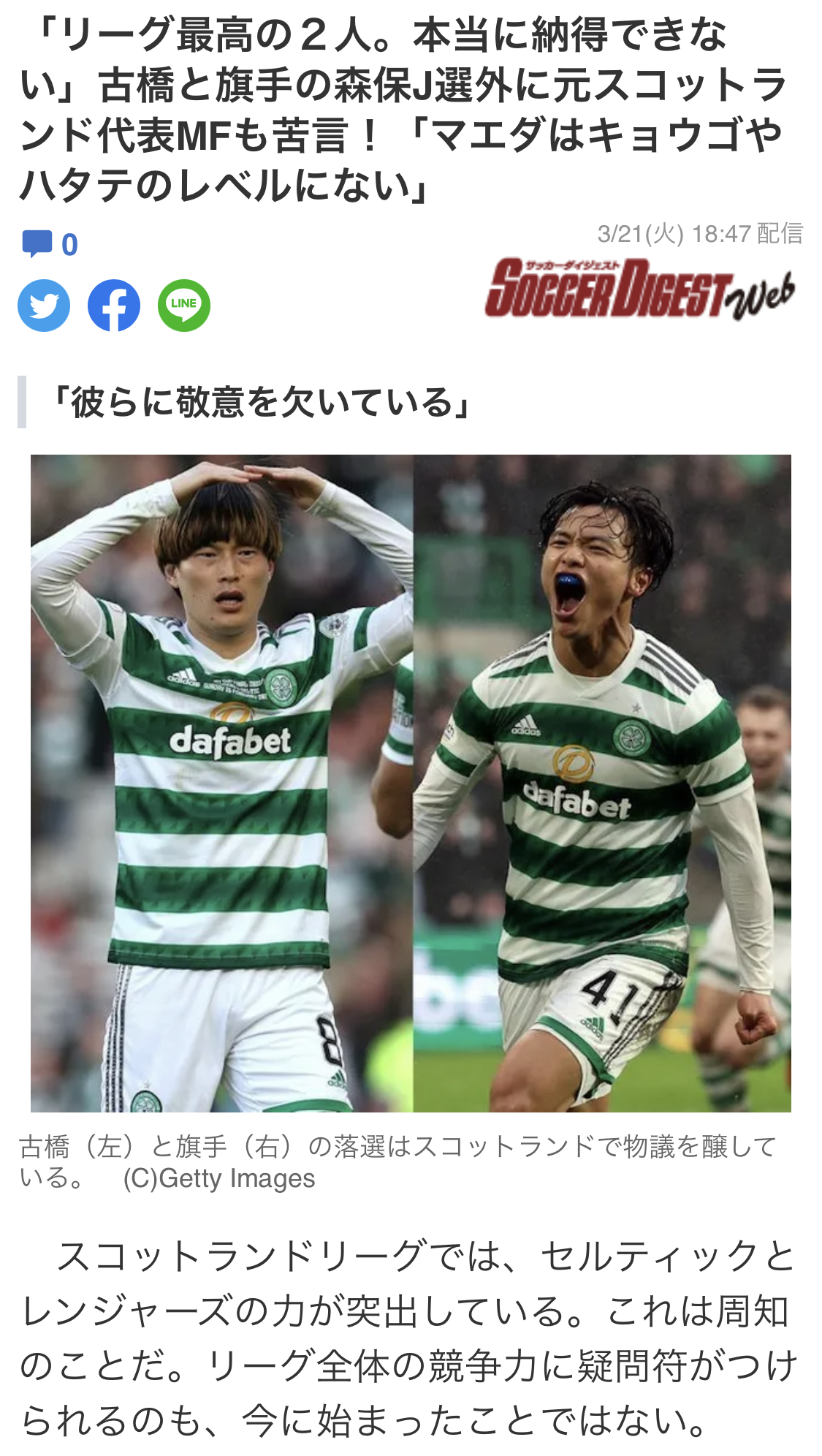Open the left photo of Furuhashi
This screenshot has height=1456, width=822.
click(222, 783)
